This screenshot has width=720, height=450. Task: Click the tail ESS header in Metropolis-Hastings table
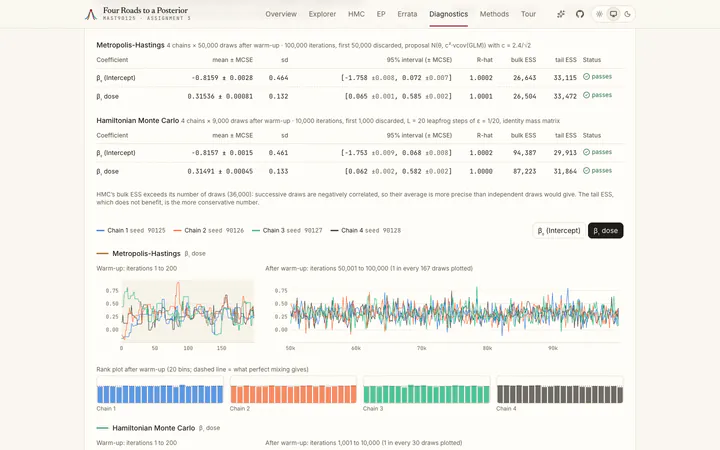point(566,60)
